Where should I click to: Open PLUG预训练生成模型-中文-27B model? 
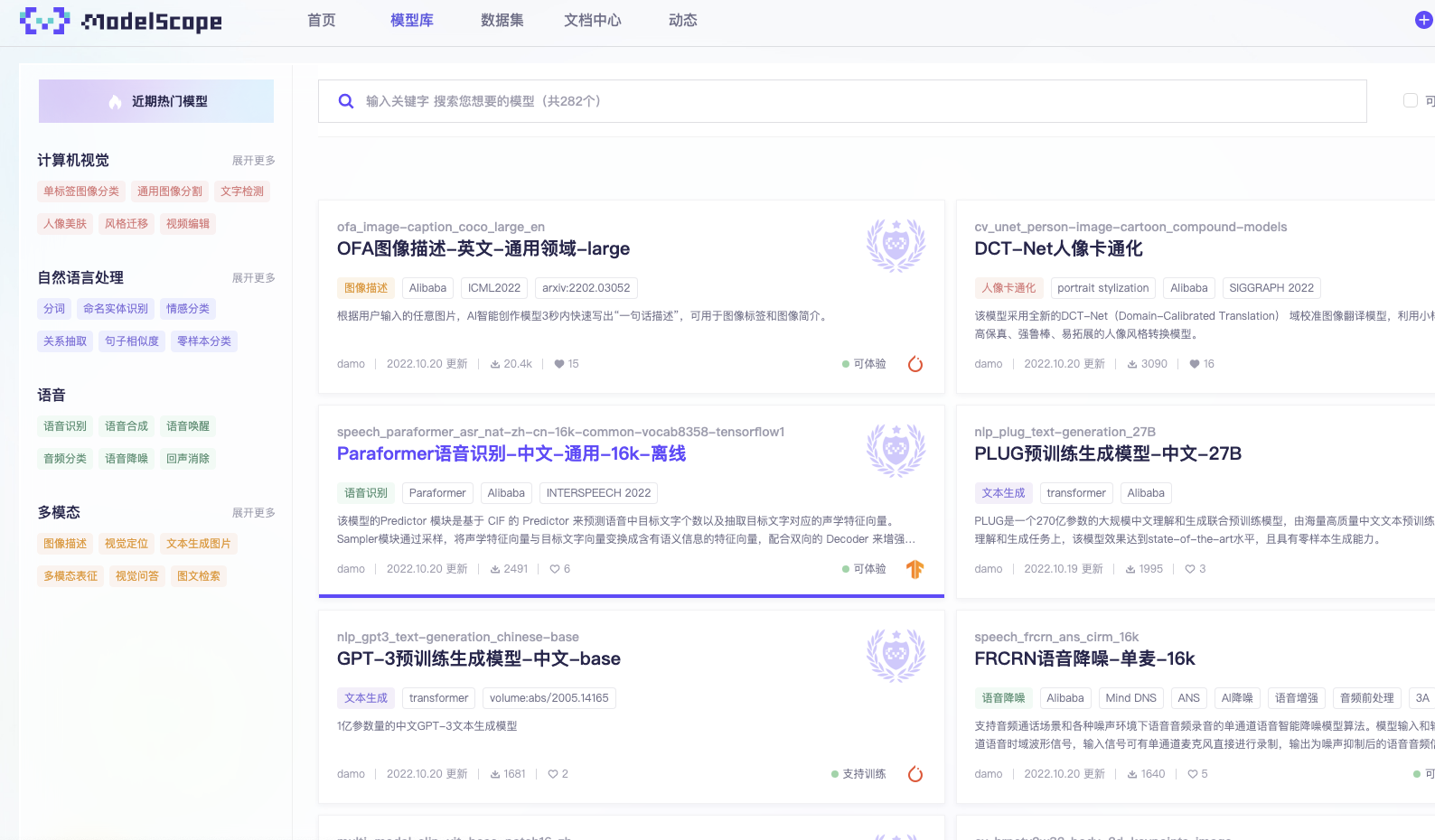click(x=1108, y=453)
